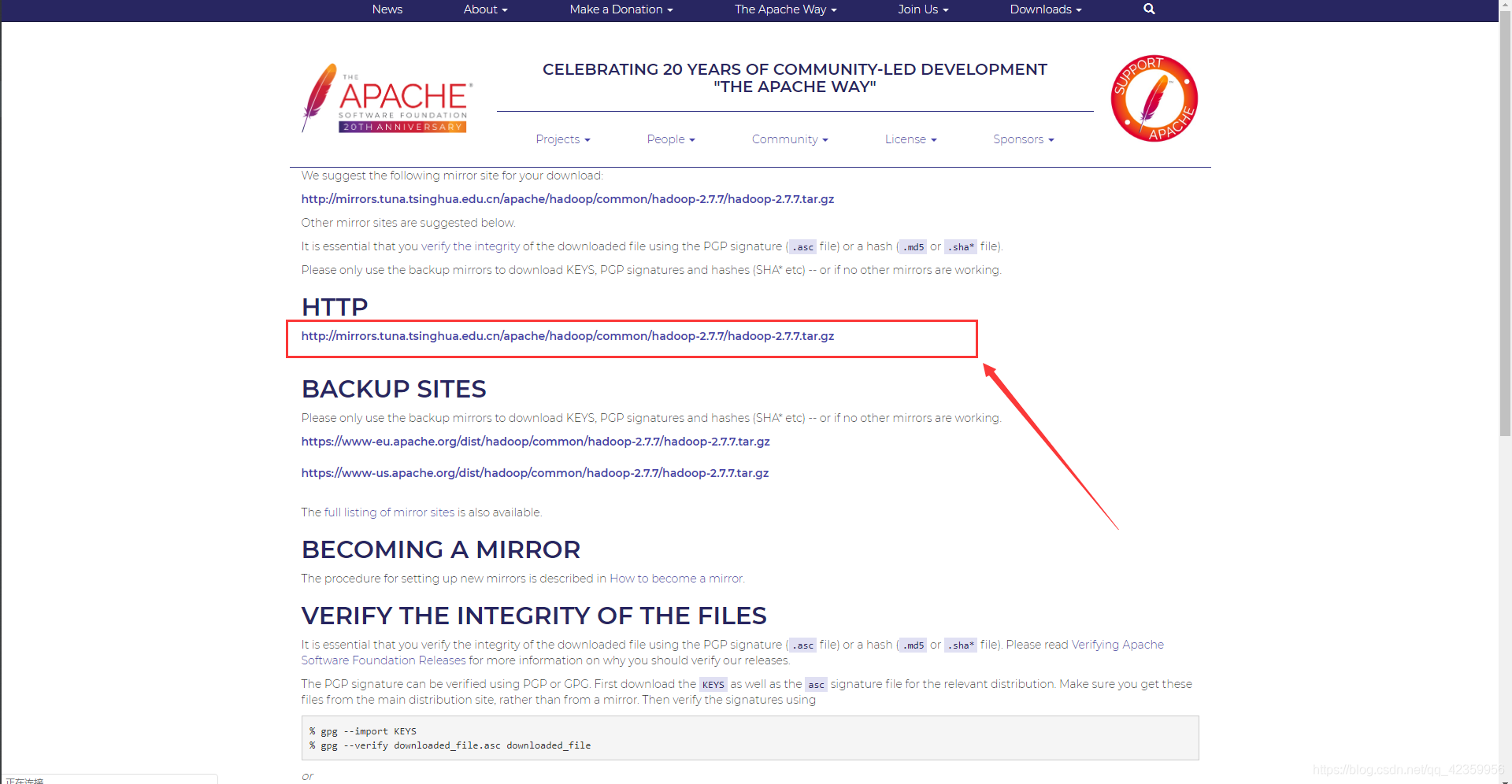Click the Apache Software Foundation feather logo
1512x784 pixels.
387,98
